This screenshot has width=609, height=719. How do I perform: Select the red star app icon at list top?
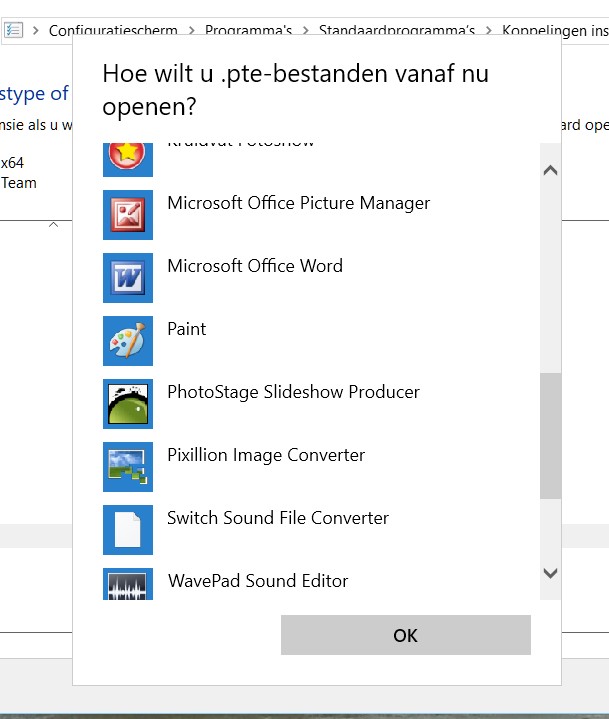tap(128, 160)
